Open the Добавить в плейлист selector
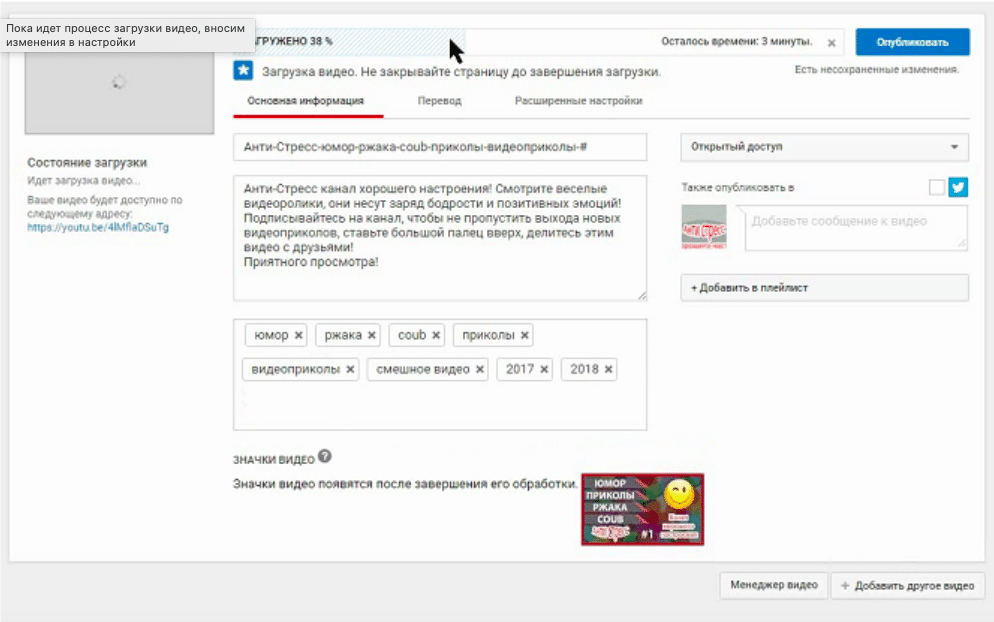The image size is (994, 622). pyautogui.click(x=824, y=288)
